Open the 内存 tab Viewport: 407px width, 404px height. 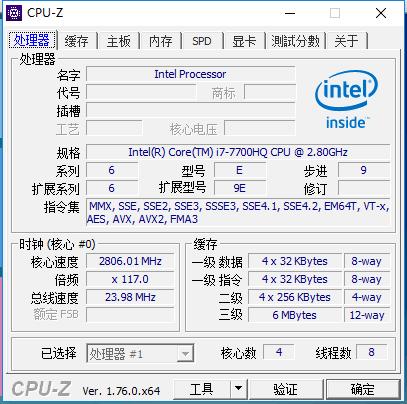pyautogui.click(x=161, y=41)
